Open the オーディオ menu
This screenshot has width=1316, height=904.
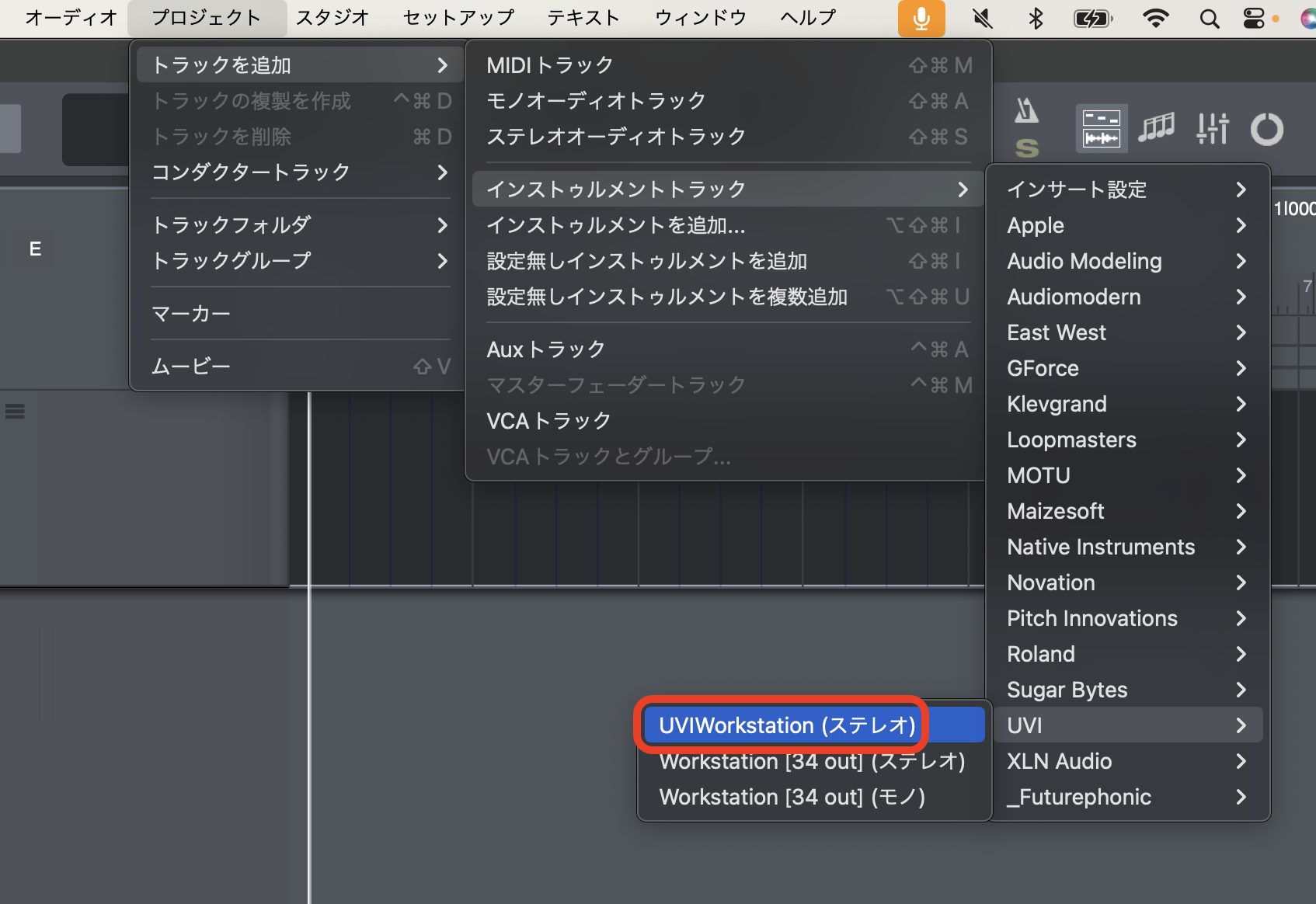click(71, 18)
